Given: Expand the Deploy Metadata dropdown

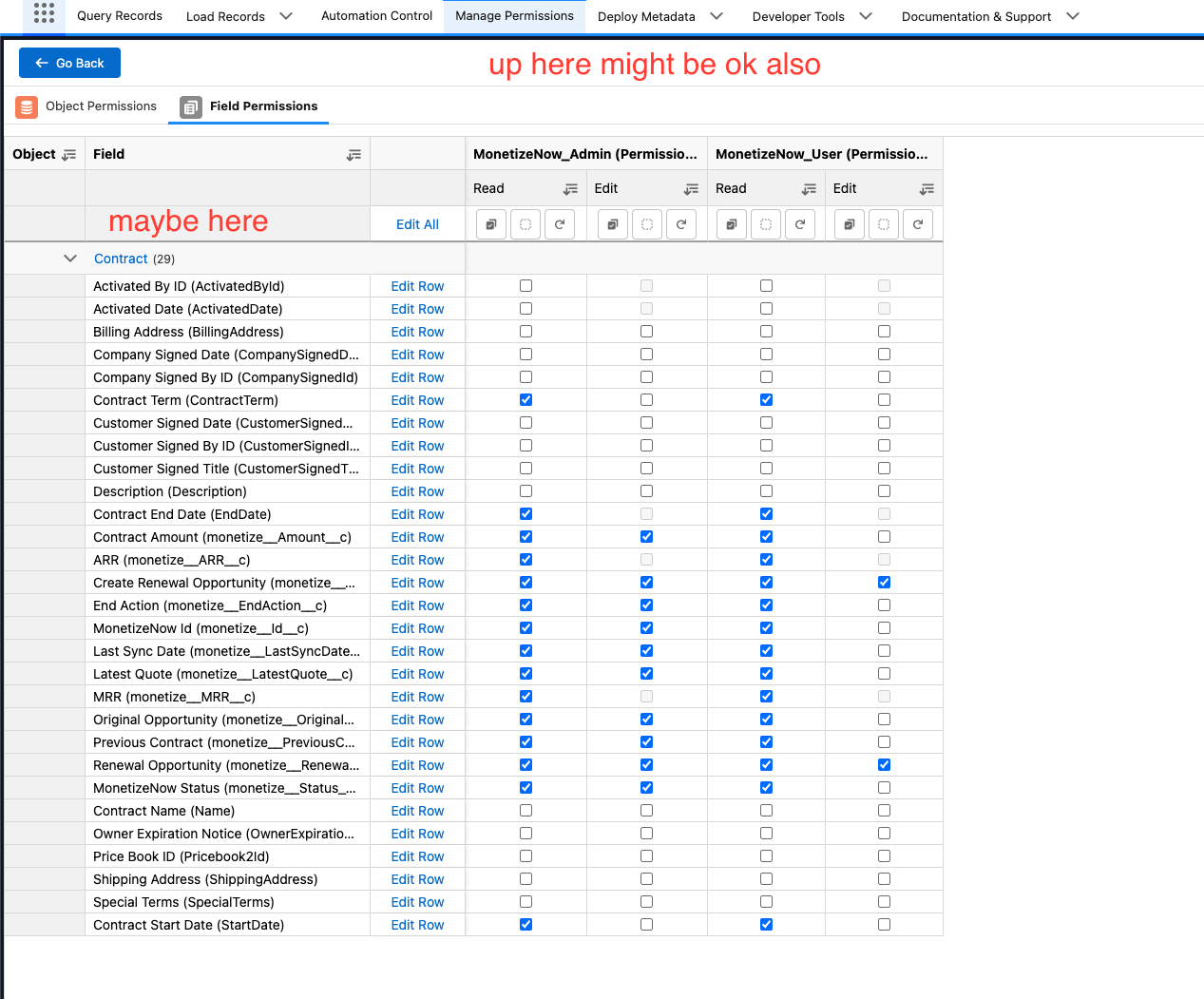Looking at the screenshot, I should pos(715,16).
